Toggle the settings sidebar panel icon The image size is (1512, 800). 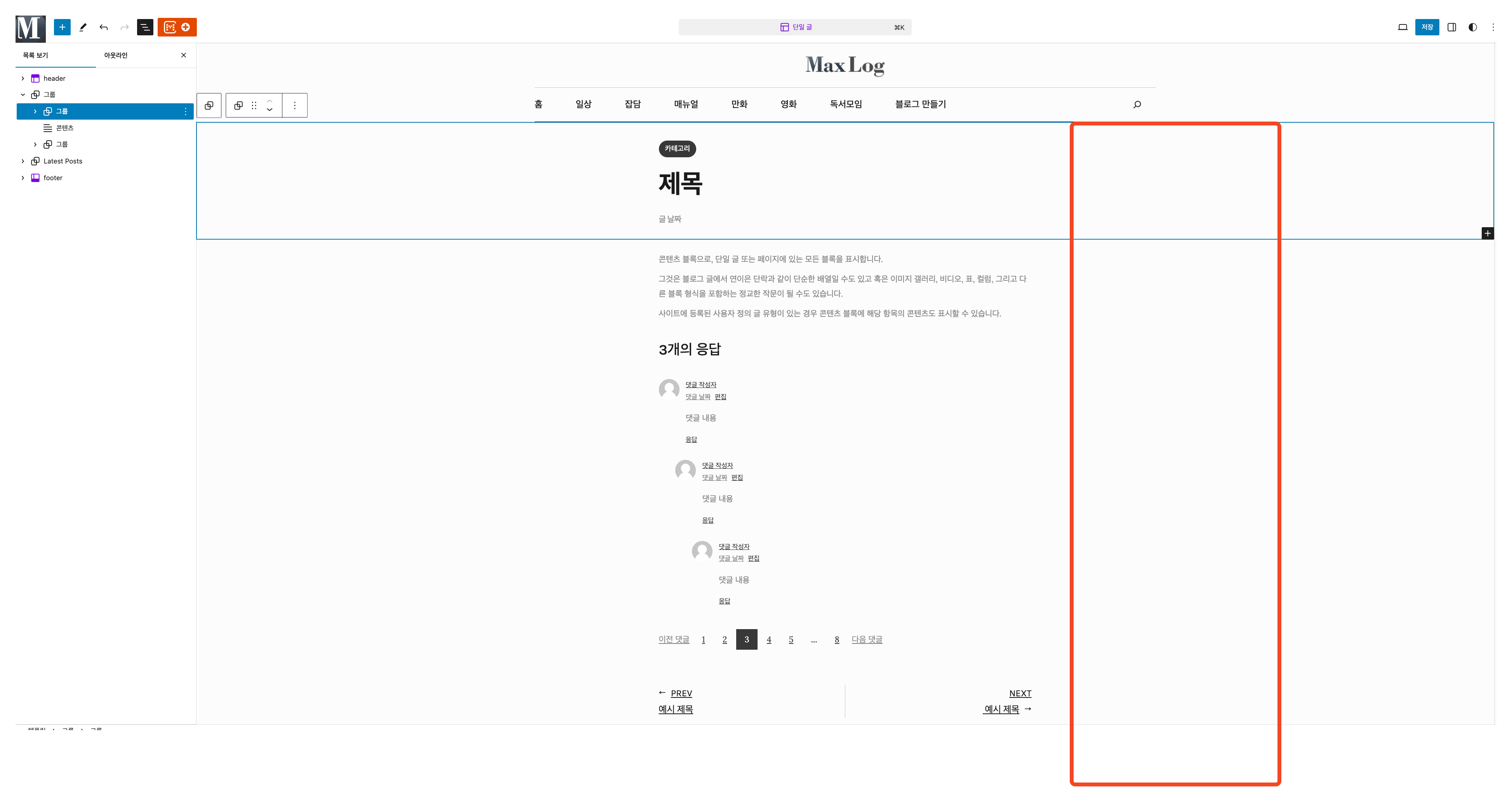(x=1451, y=27)
